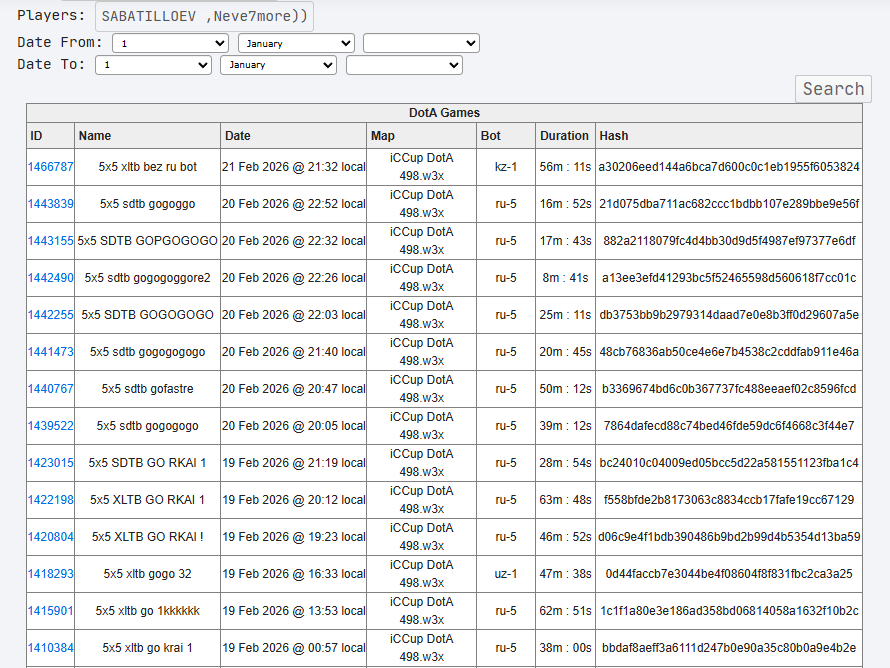Viewport: 890px width, 668px height.
Task: Click the Duration column header
Action: coord(565,136)
